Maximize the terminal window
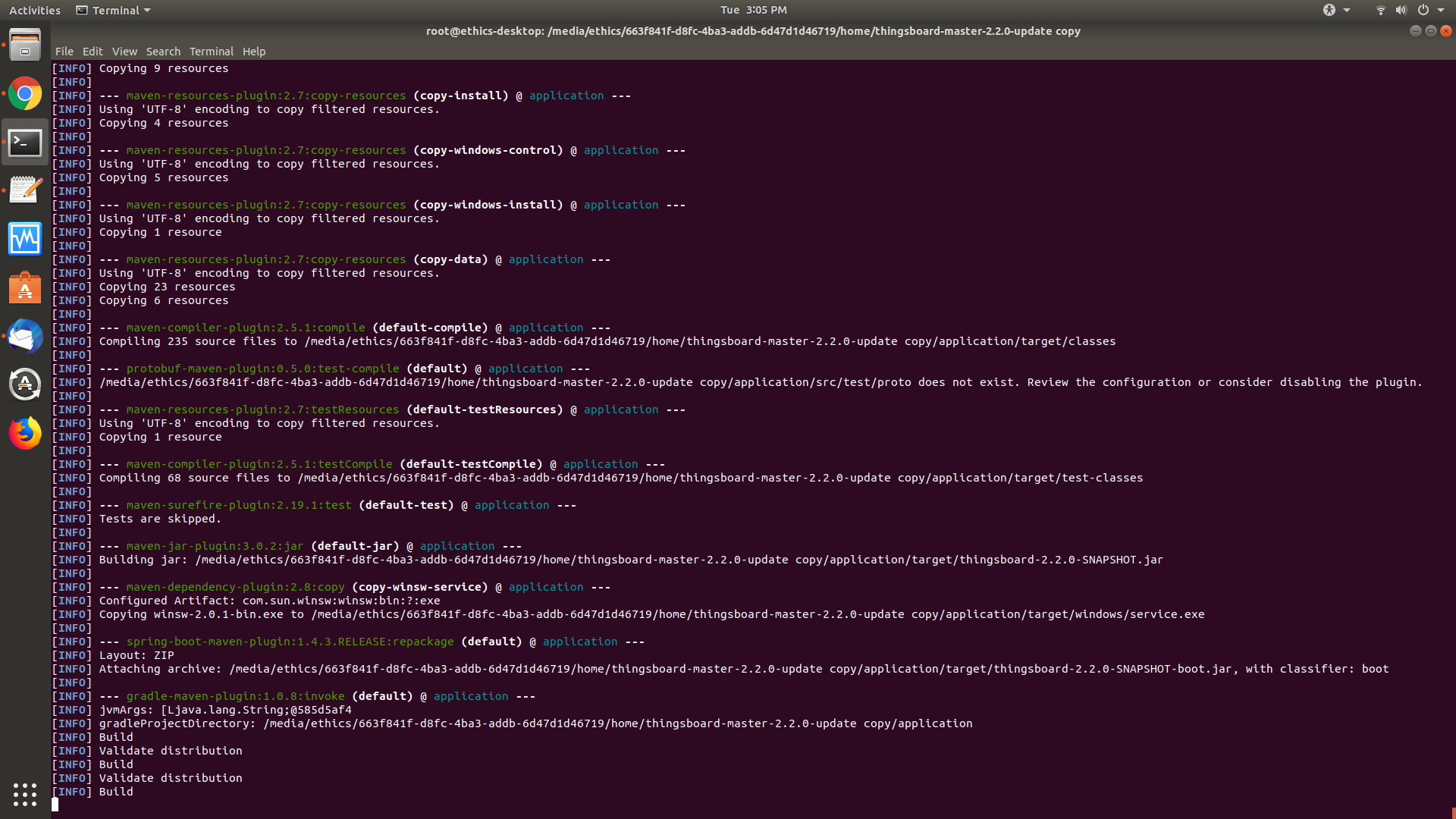The image size is (1456, 819). 1431,31
